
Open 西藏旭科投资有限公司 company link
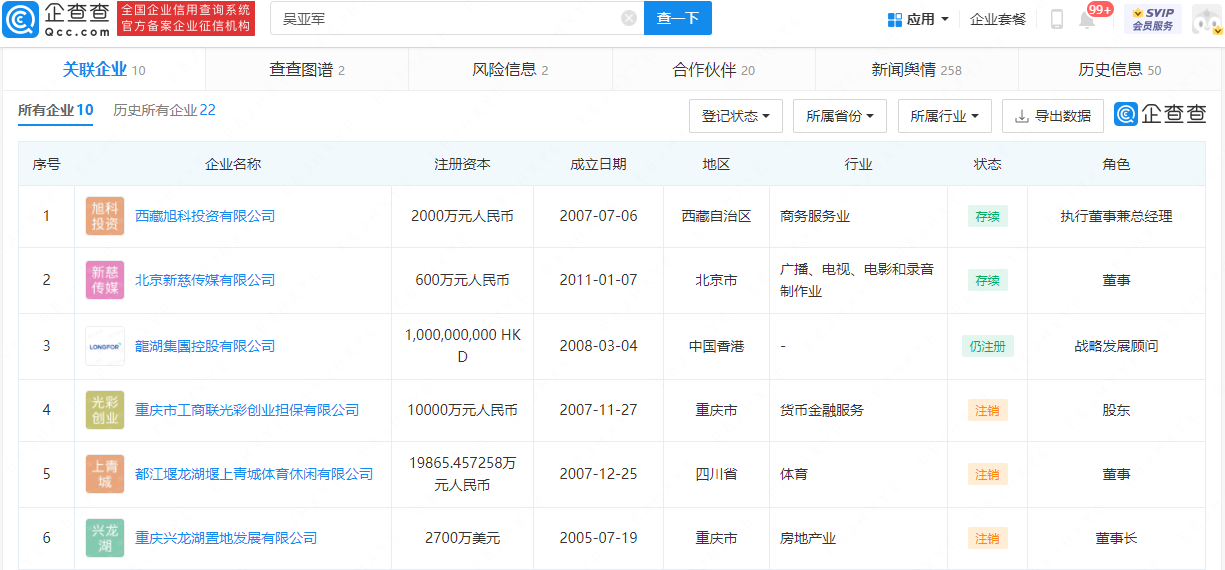(205, 216)
